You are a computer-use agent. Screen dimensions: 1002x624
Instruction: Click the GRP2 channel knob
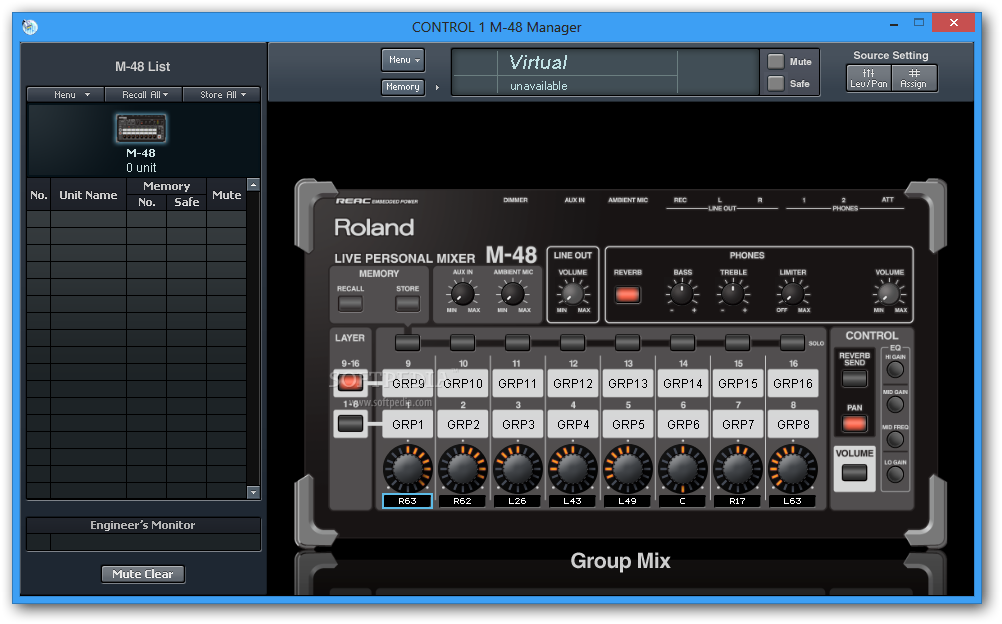coord(462,469)
